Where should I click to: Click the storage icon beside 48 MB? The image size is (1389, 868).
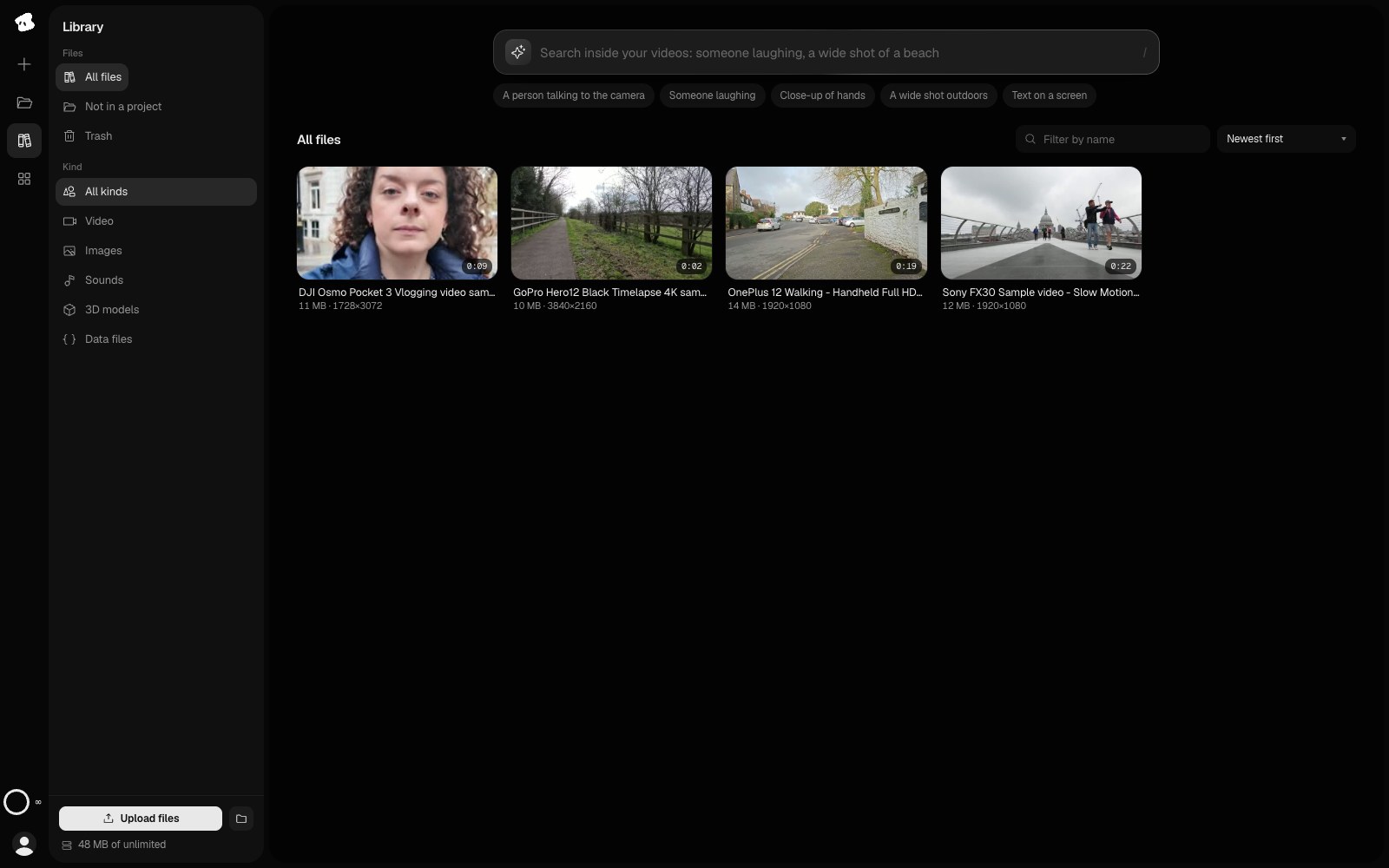pyautogui.click(x=67, y=845)
